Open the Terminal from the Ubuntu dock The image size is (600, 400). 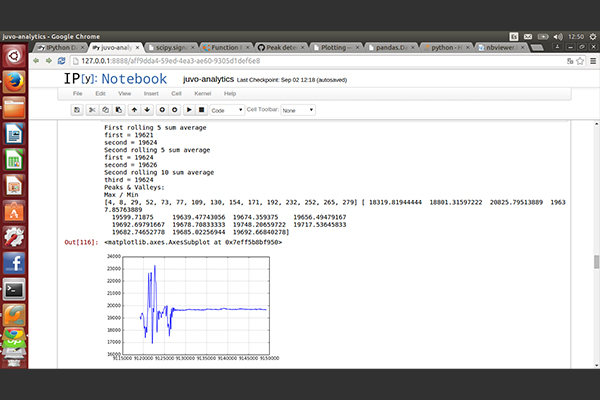(14, 289)
